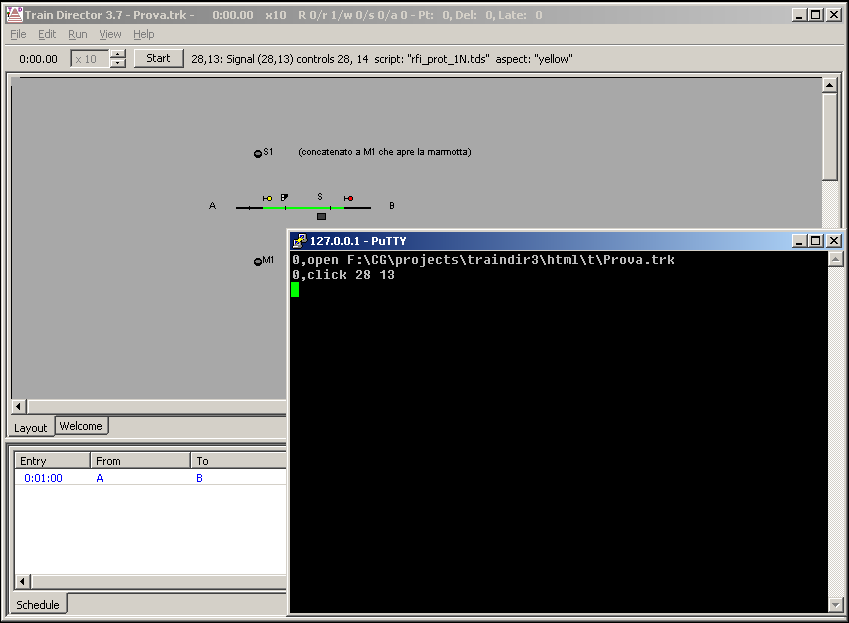The height and width of the screenshot is (623, 849).
Task: Click the PuTTY icon in title bar
Action: [299, 241]
